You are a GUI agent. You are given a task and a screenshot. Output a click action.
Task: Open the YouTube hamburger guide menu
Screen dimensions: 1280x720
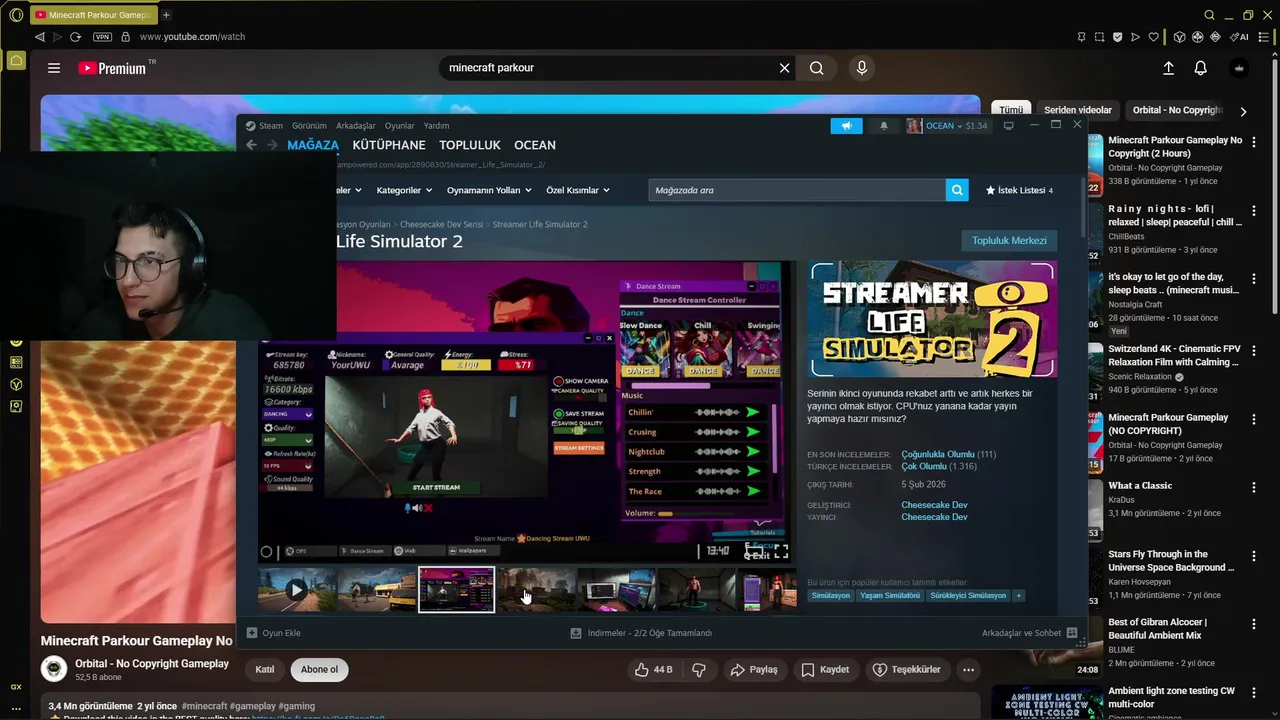(x=54, y=68)
